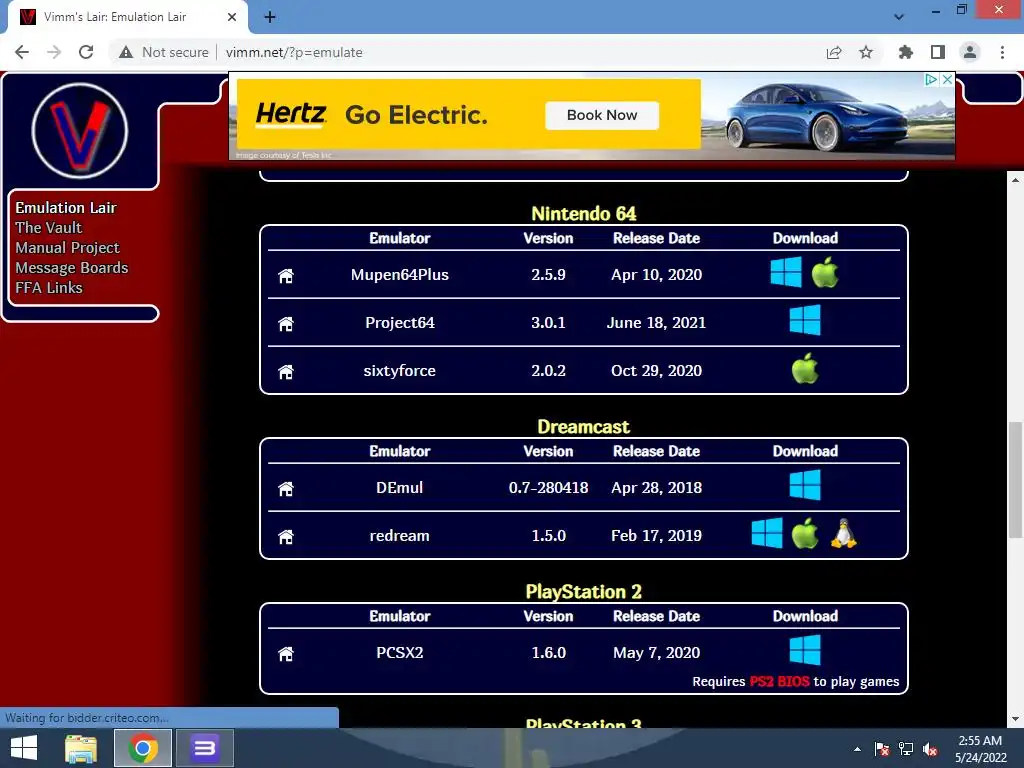
Task: Download redream Mac build
Action: (805, 533)
